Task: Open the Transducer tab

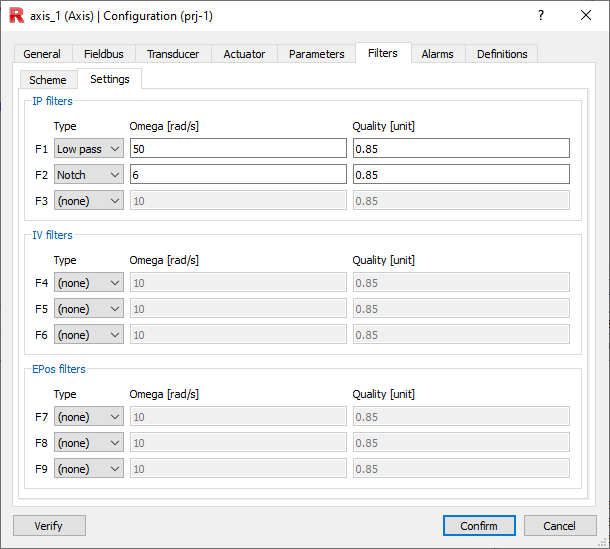Action: click(173, 54)
